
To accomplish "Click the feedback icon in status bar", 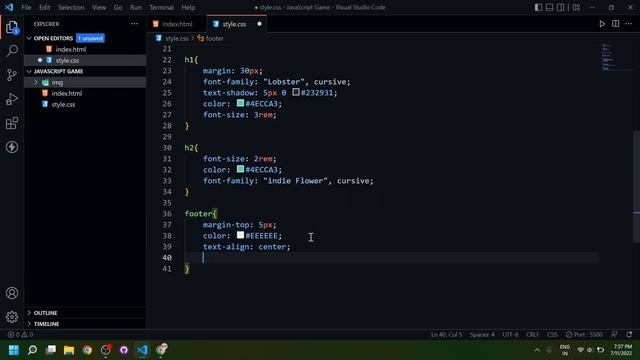I will coord(614,334).
